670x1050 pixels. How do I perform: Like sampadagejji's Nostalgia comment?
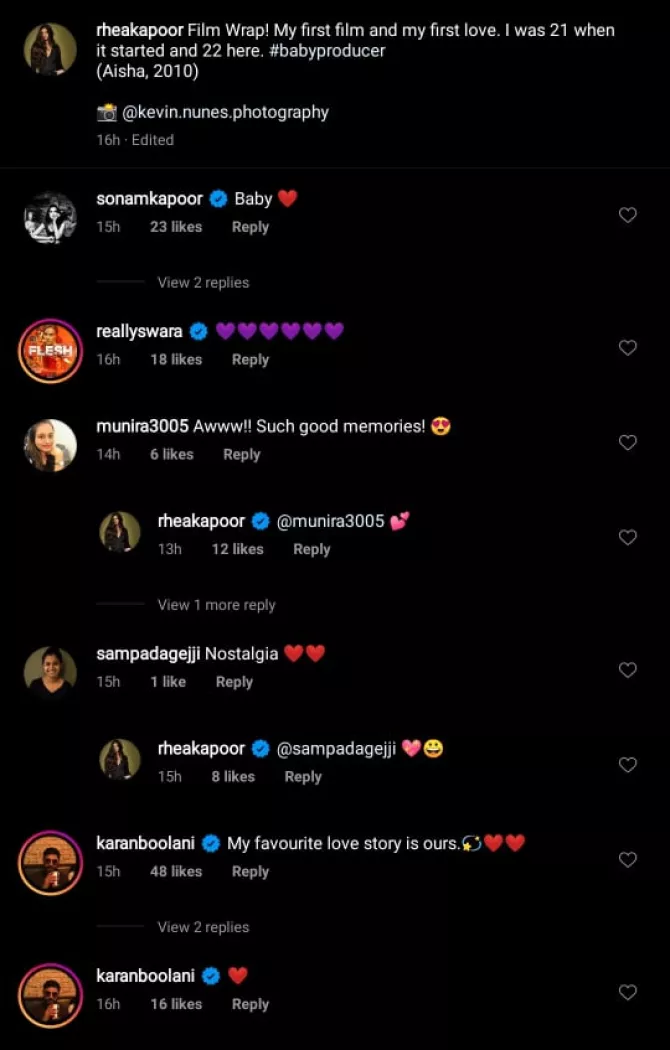628,670
